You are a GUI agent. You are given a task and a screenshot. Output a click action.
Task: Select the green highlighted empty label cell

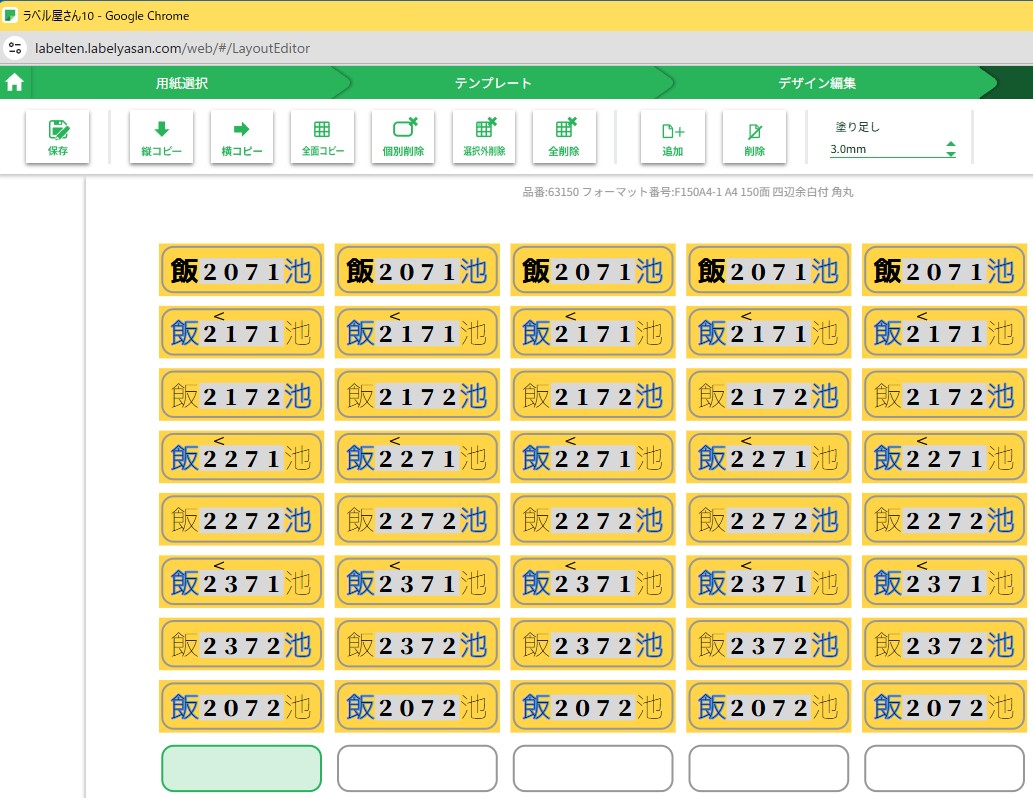tap(241, 768)
